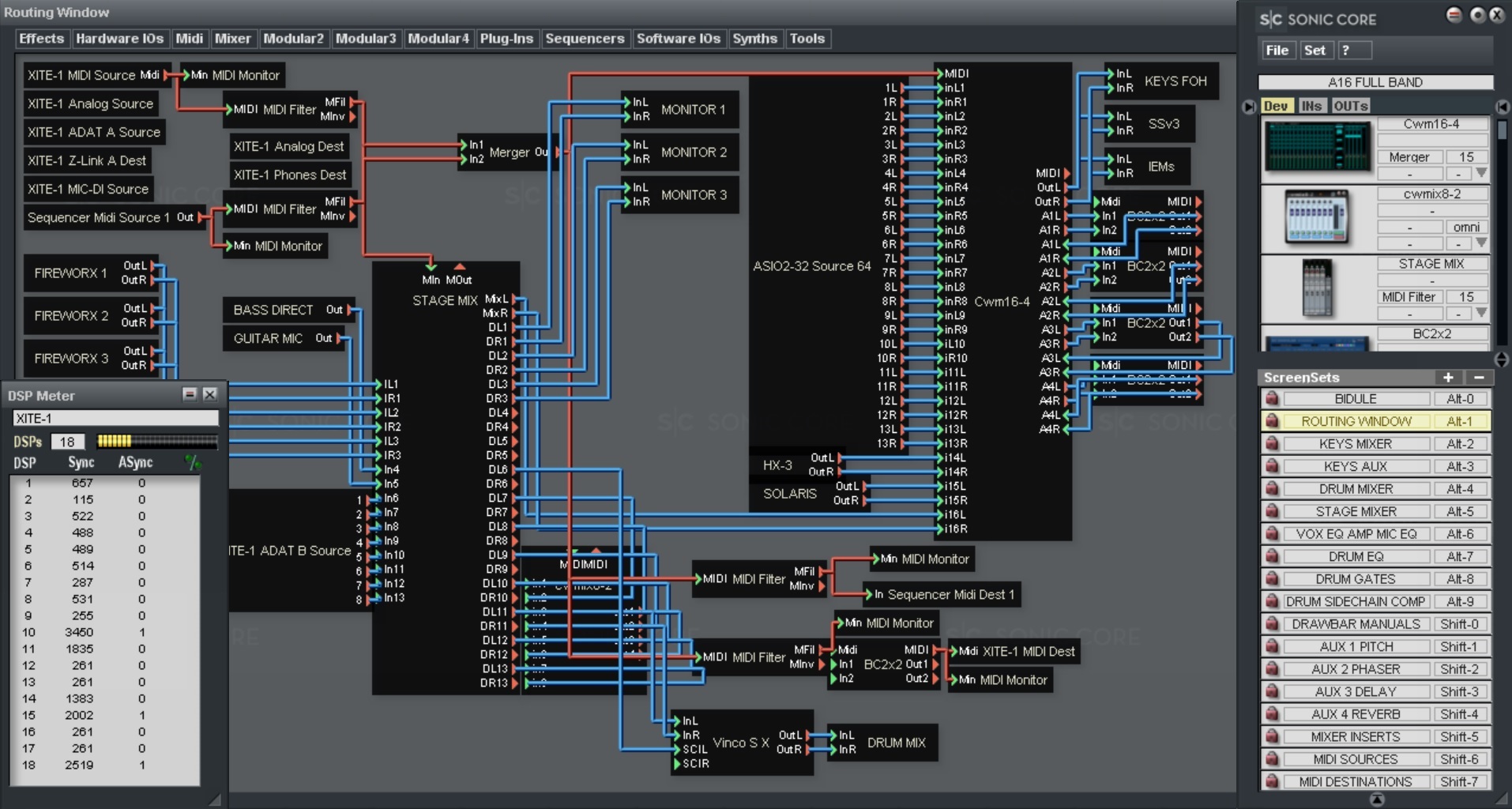Toggle the lock on STAGE MIXER screenset

pyautogui.click(x=1271, y=511)
